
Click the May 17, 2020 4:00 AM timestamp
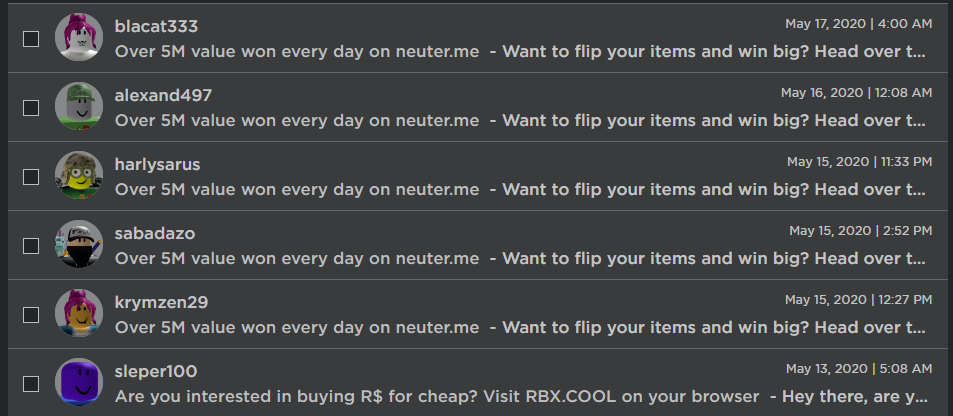(860, 23)
